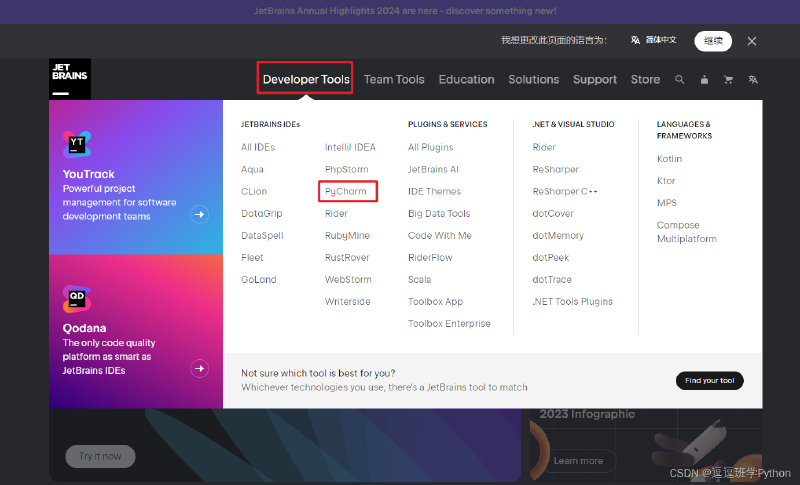
Task: Open the search magnifier icon
Action: (680, 80)
